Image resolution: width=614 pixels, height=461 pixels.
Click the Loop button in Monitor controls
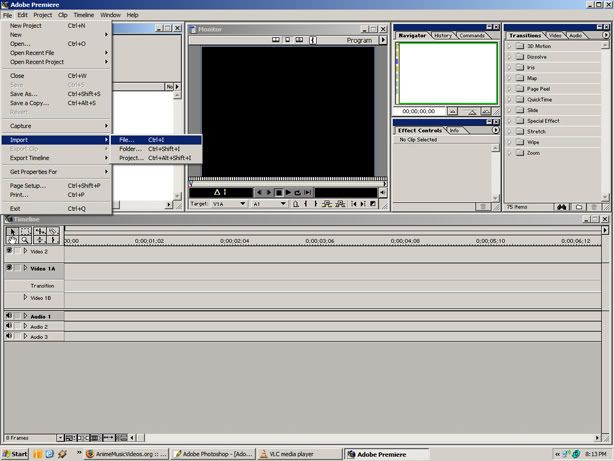coord(298,192)
